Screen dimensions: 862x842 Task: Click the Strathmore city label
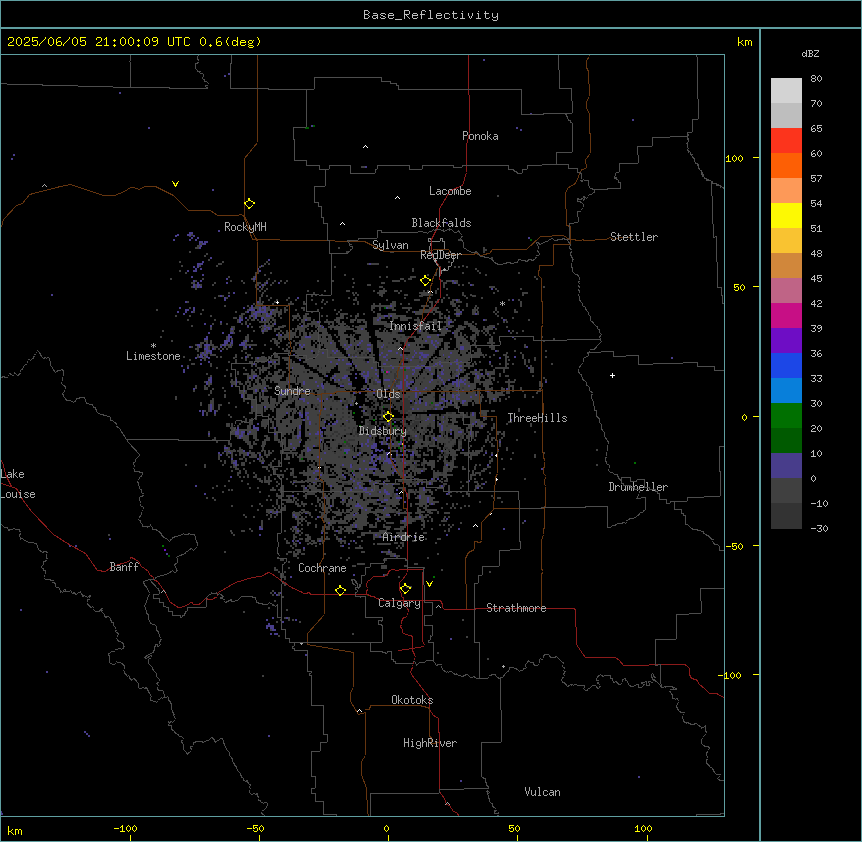(x=516, y=608)
